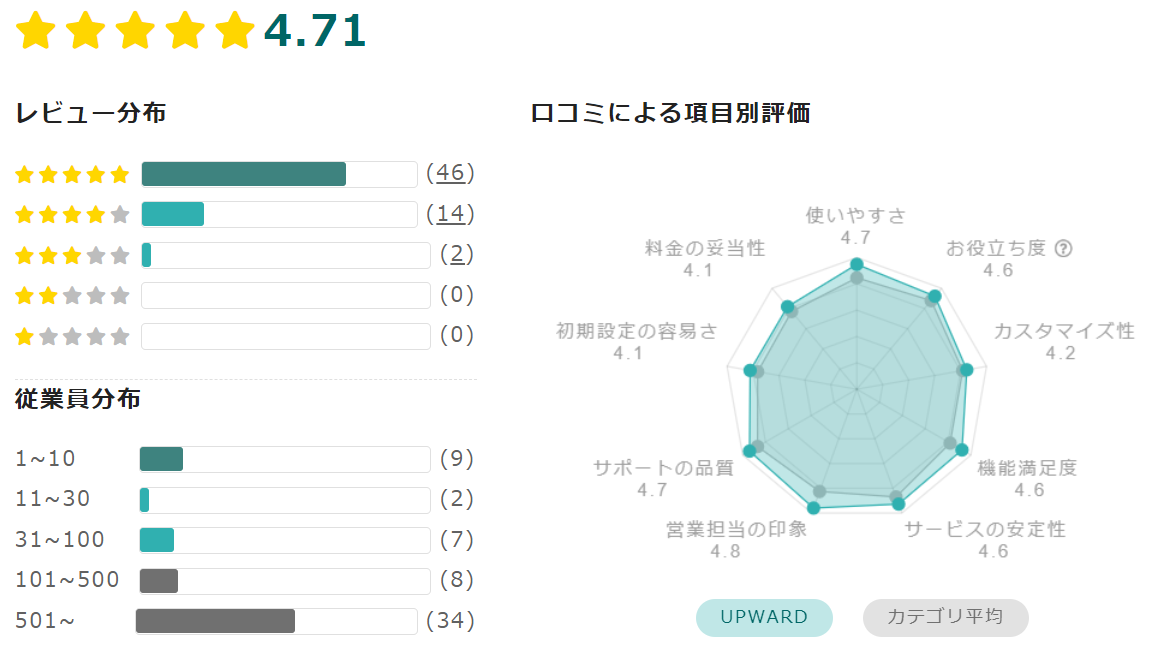Click the four-star review distribution bar

tap(279, 214)
